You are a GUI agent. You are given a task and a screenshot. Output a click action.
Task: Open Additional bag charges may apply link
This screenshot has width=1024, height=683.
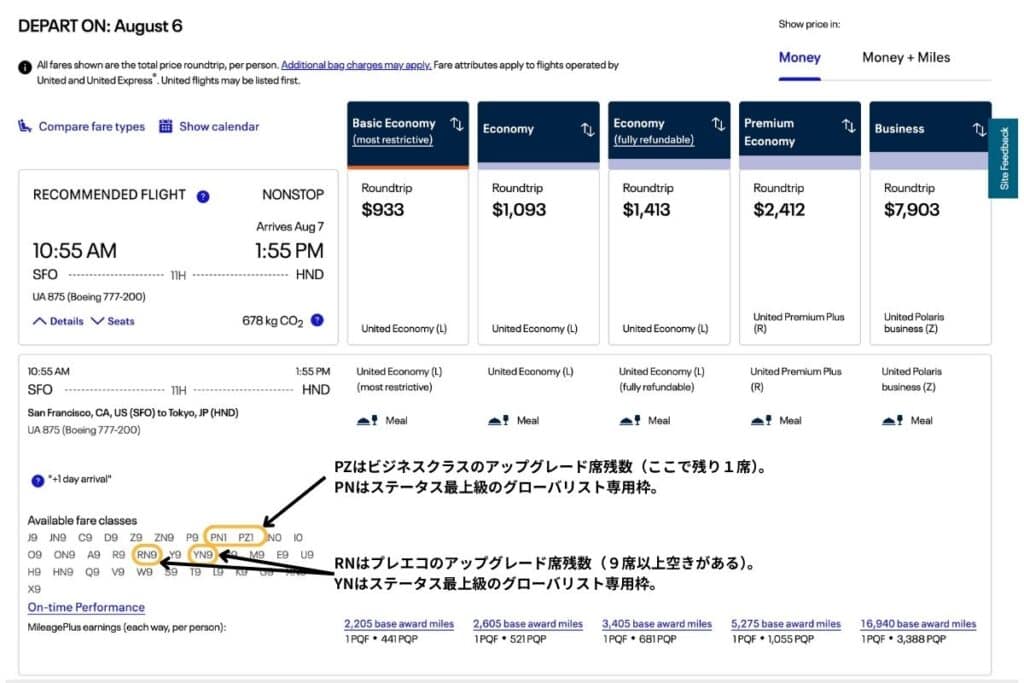(356, 65)
